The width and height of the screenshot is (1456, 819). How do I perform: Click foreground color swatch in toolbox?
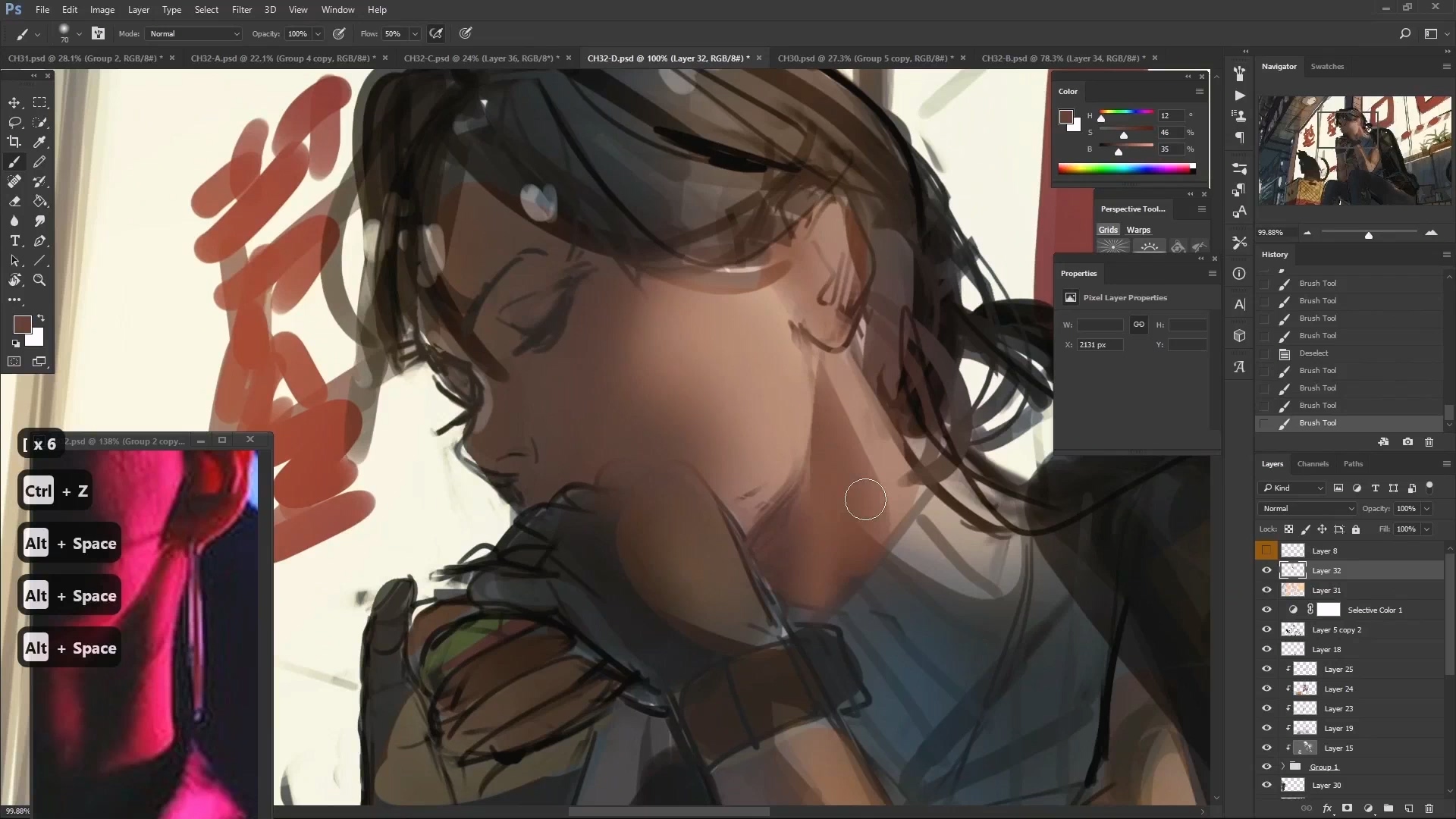click(x=22, y=325)
